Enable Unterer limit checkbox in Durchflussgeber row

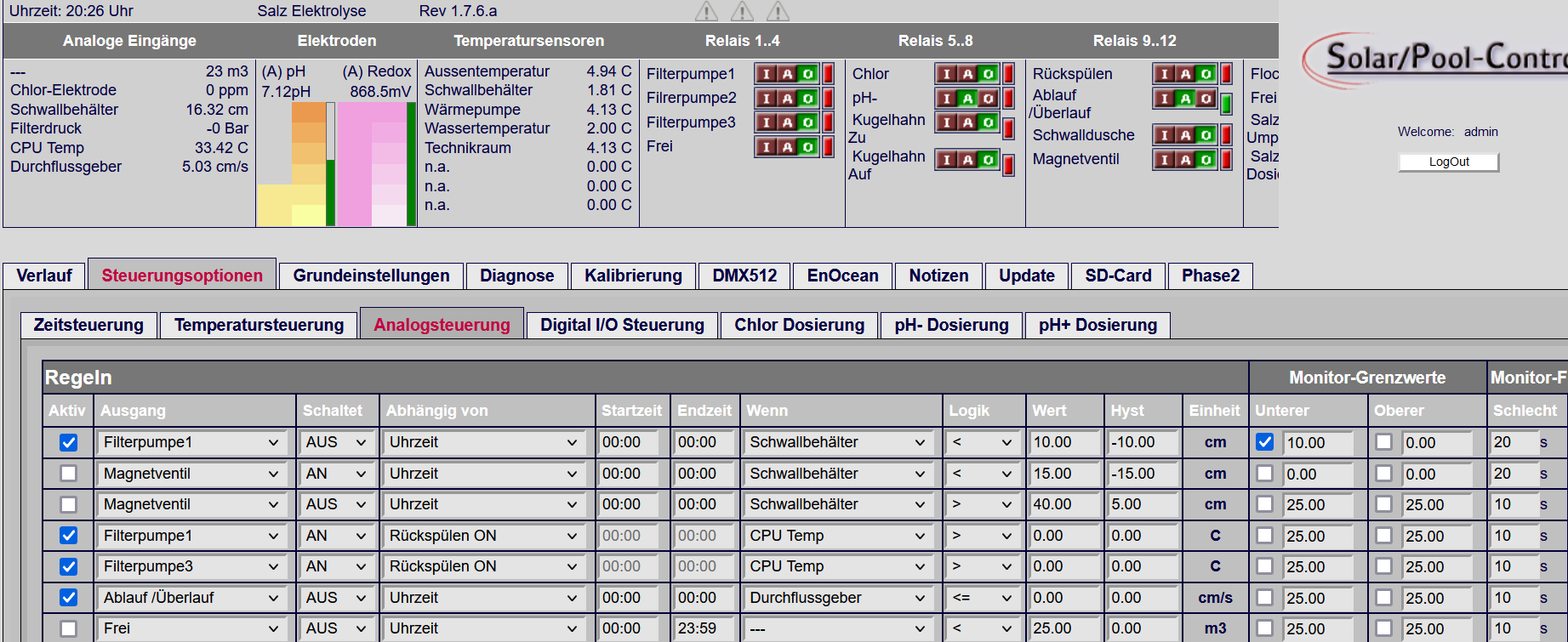pyautogui.click(x=1265, y=598)
